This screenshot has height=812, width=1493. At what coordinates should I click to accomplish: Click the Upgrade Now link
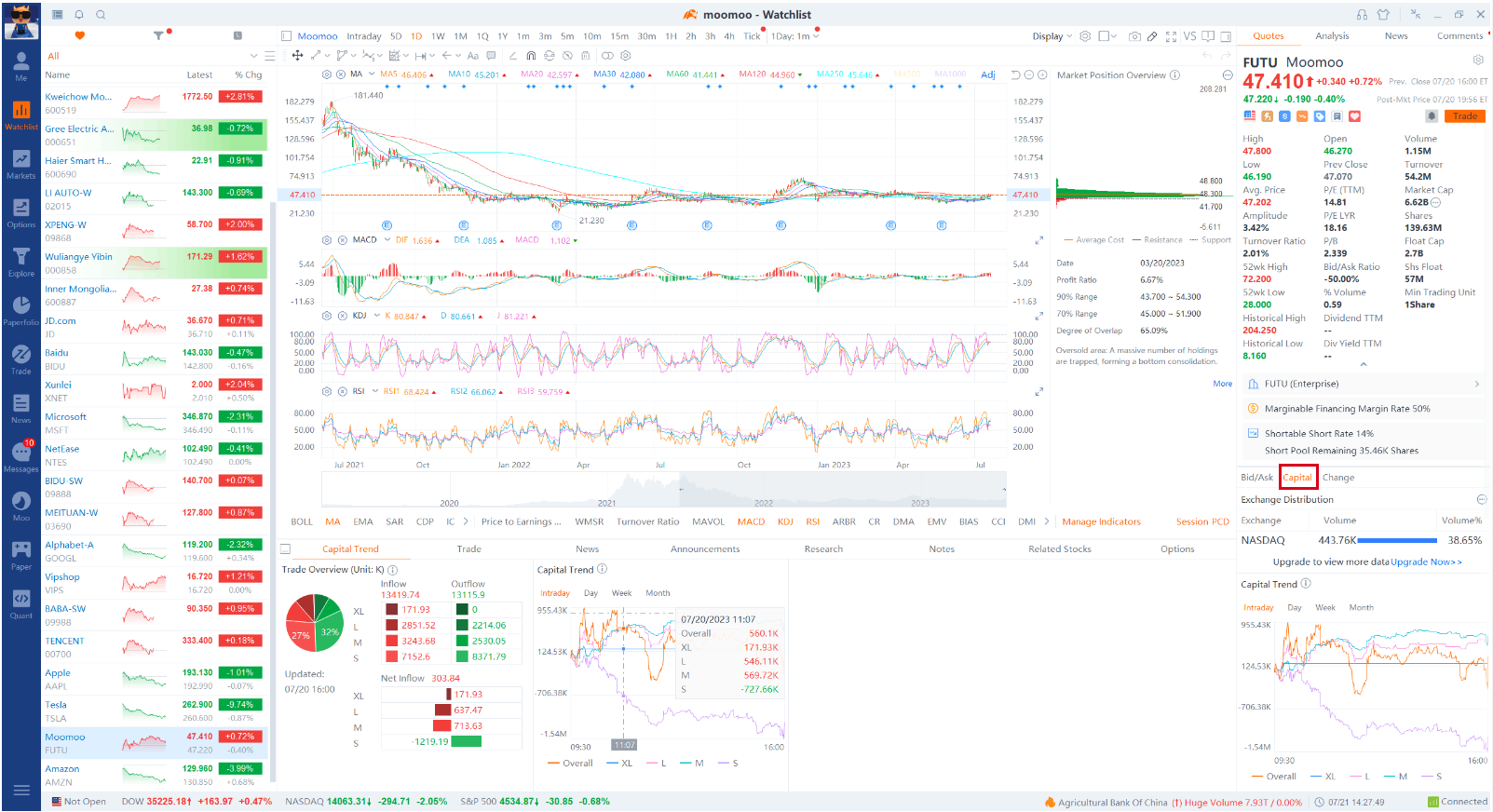point(1426,562)
